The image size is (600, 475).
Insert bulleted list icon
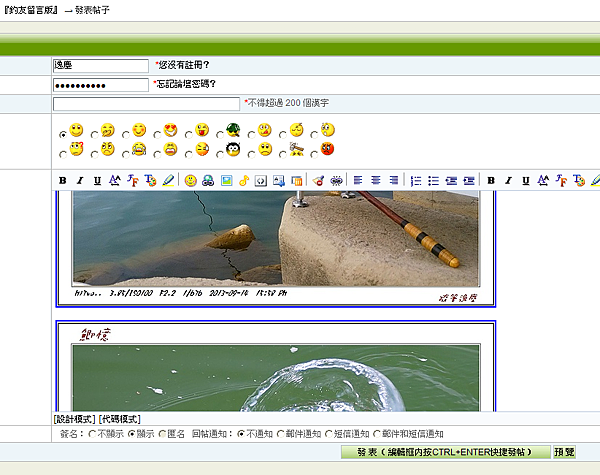[433, 180]
